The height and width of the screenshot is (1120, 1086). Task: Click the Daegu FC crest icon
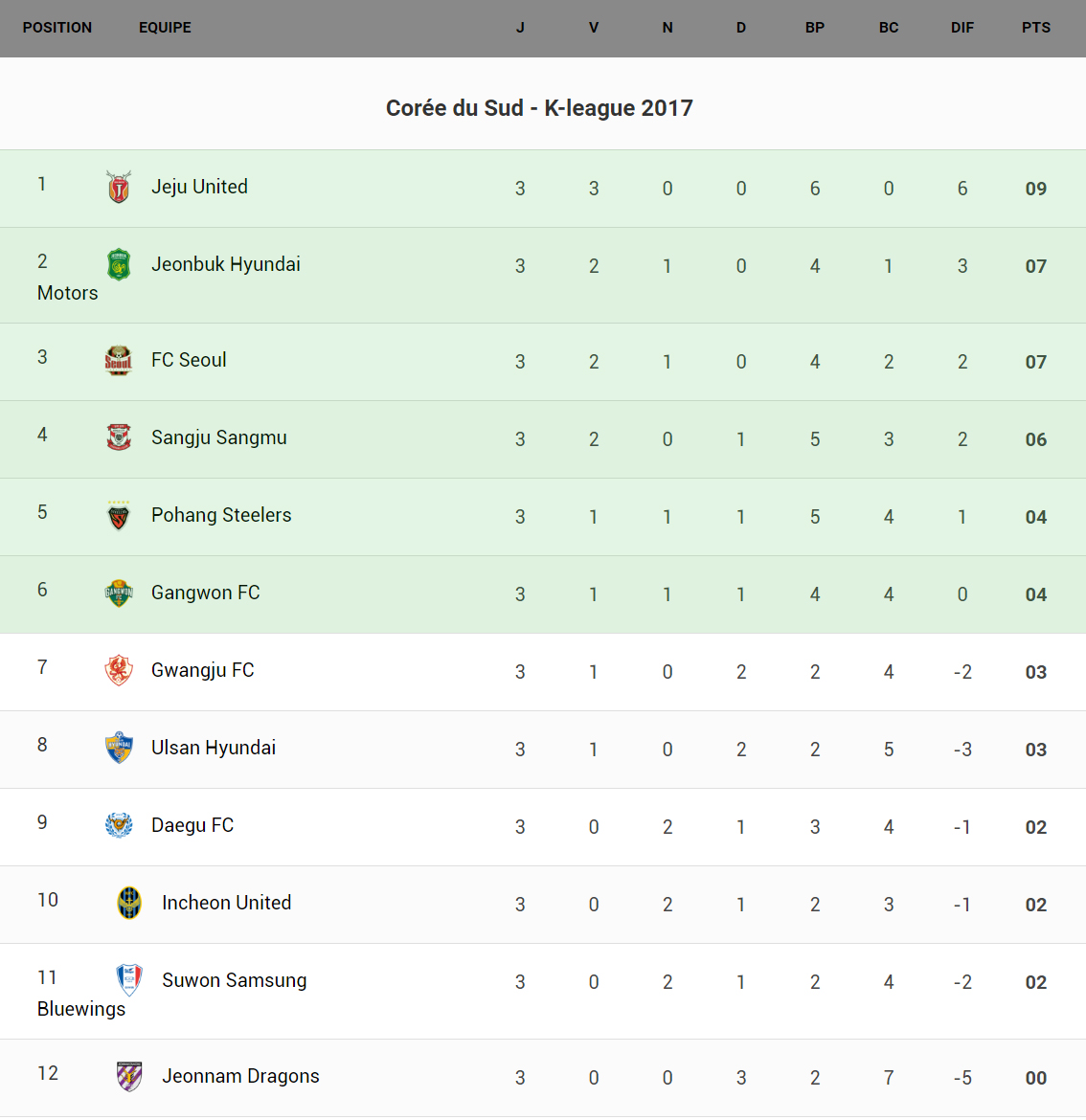[x=119, y=826]
